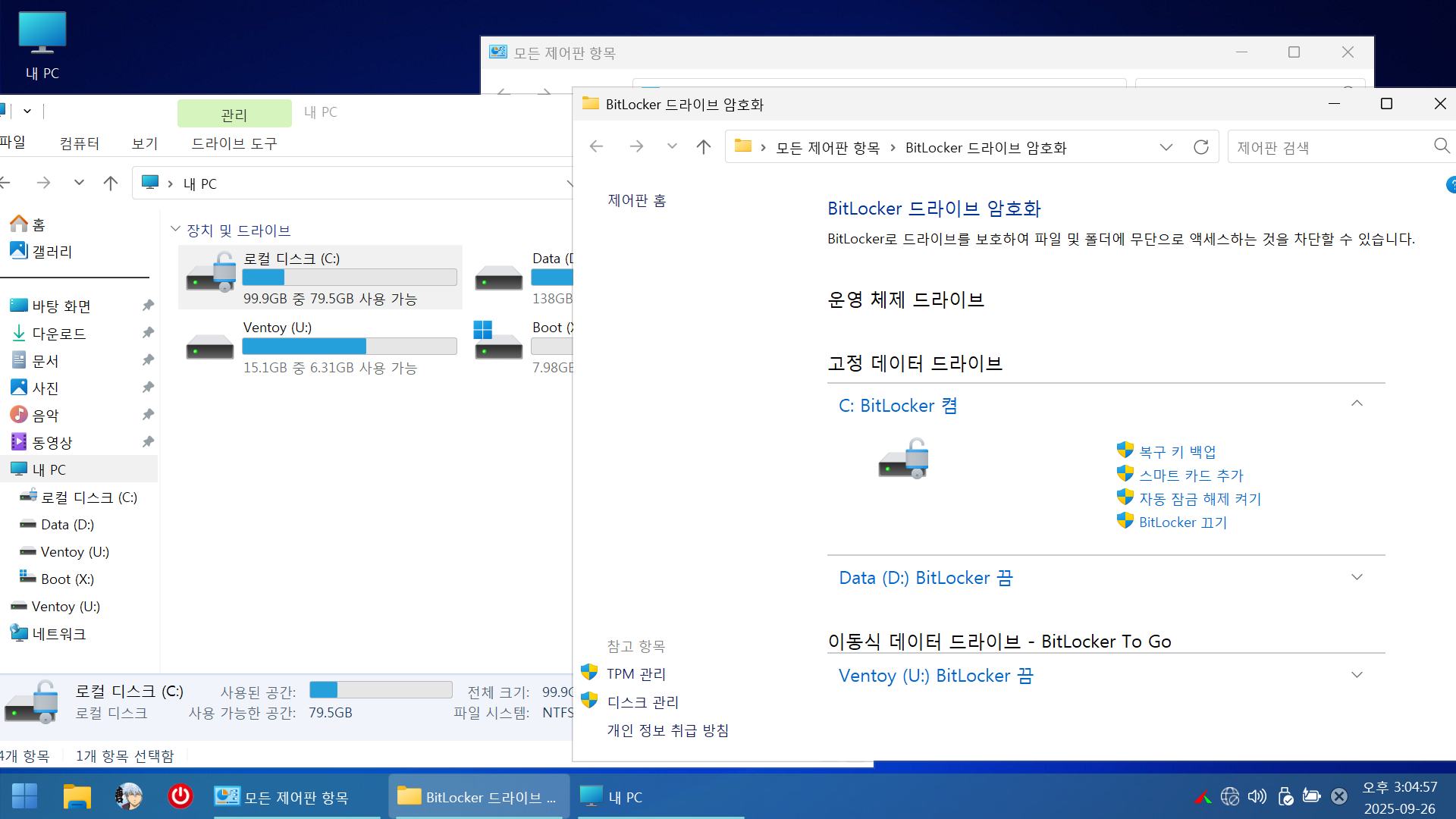Open the 드라이브 도구 tab
Viewport: 1456px width, 819px height.
click(234, 143)
